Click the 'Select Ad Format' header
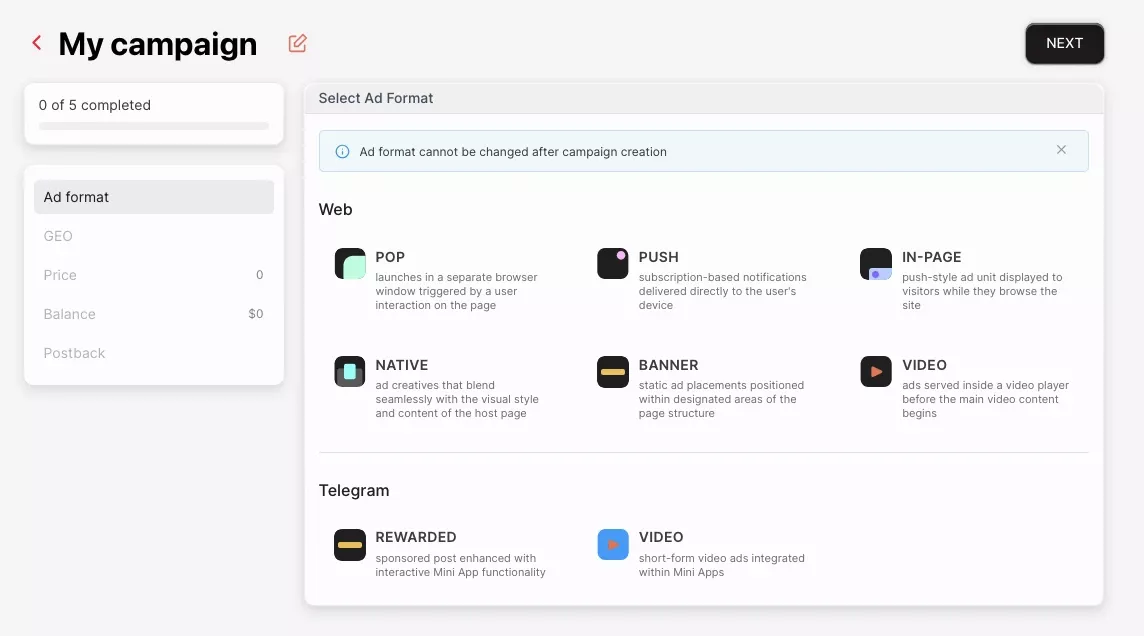Viewport: 1144px width, 636px height. tap(376, 98)
